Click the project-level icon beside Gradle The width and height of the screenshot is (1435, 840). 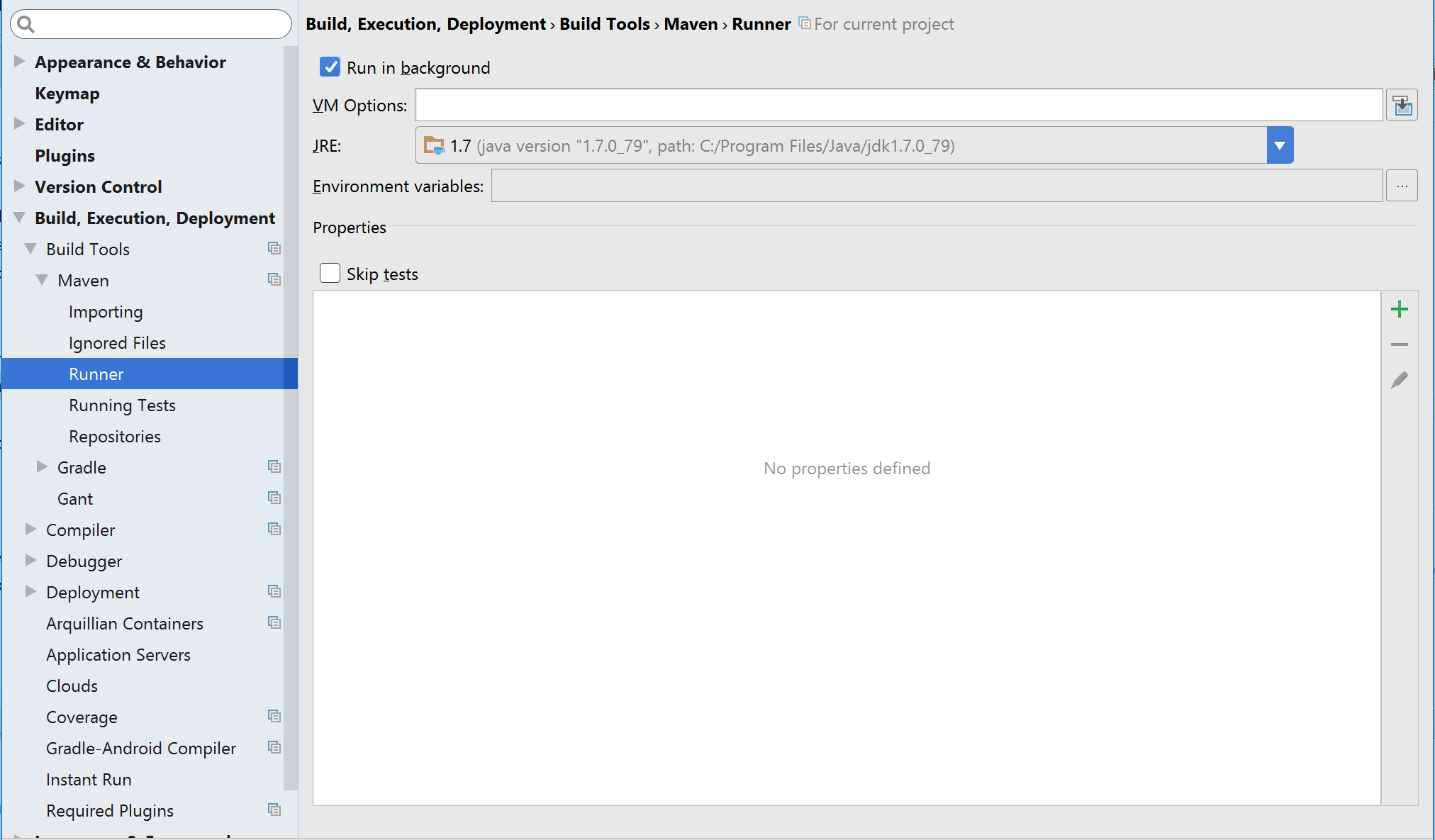click(x=274, y=466)
